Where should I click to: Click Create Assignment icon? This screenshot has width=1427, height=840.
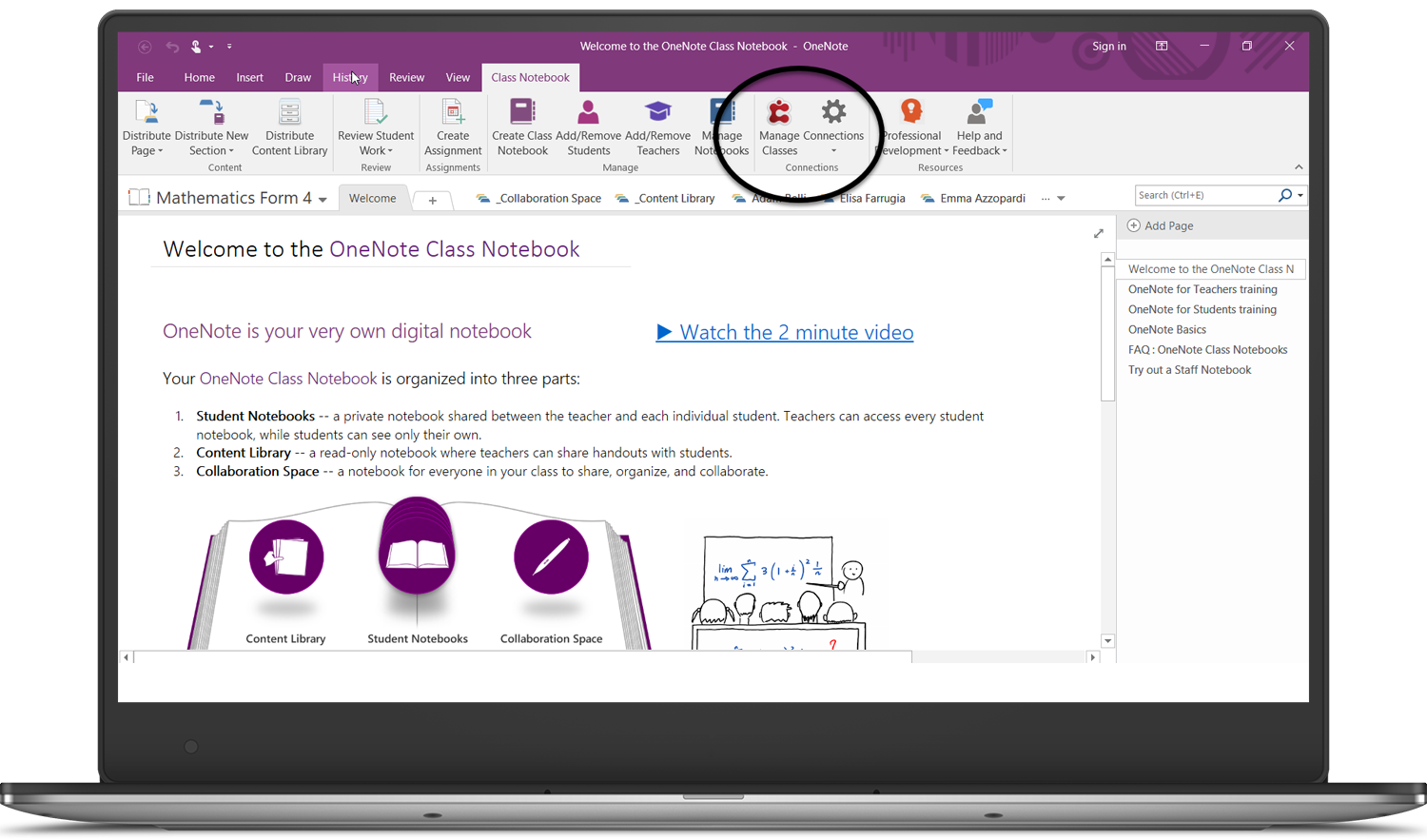[x=453, y=112]
